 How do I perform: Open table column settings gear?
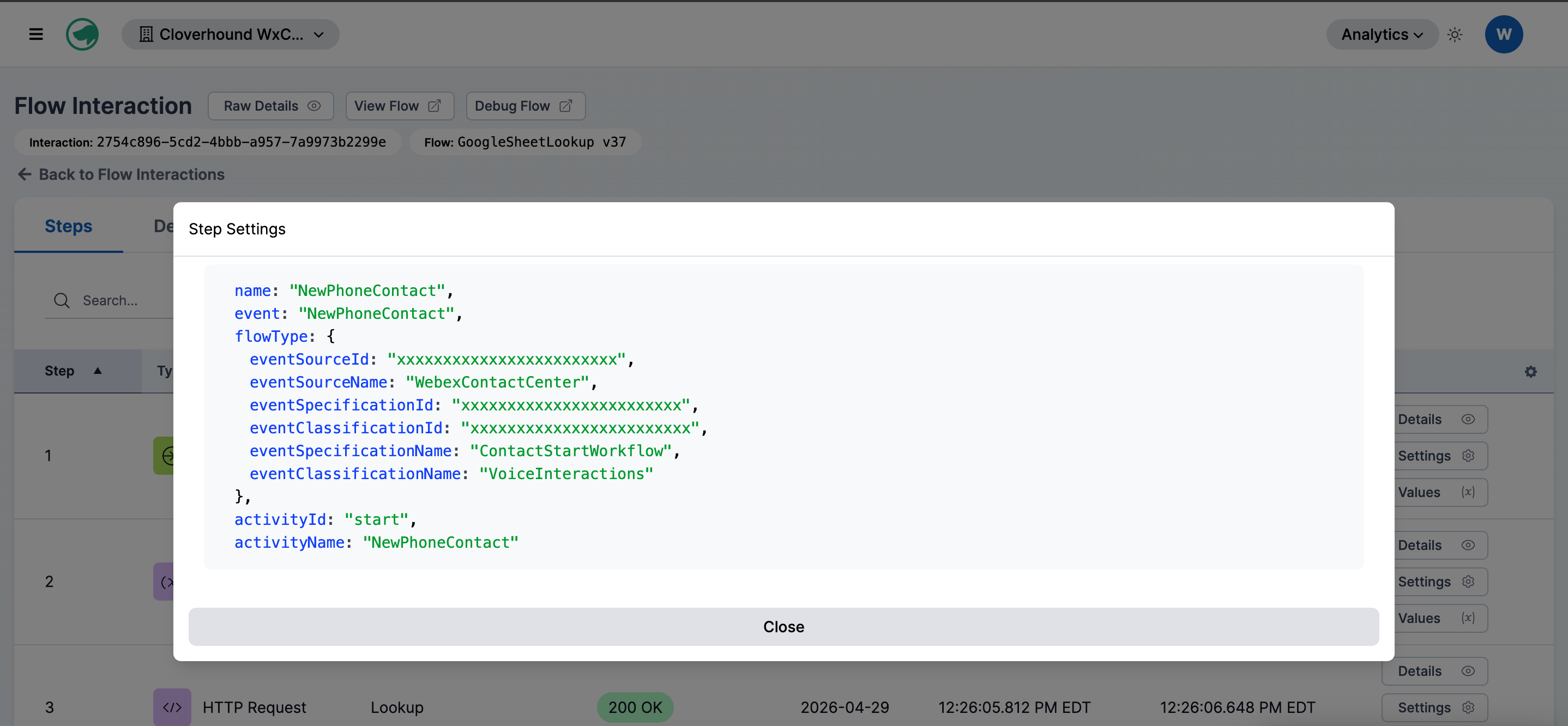[x=1530, y=371]
